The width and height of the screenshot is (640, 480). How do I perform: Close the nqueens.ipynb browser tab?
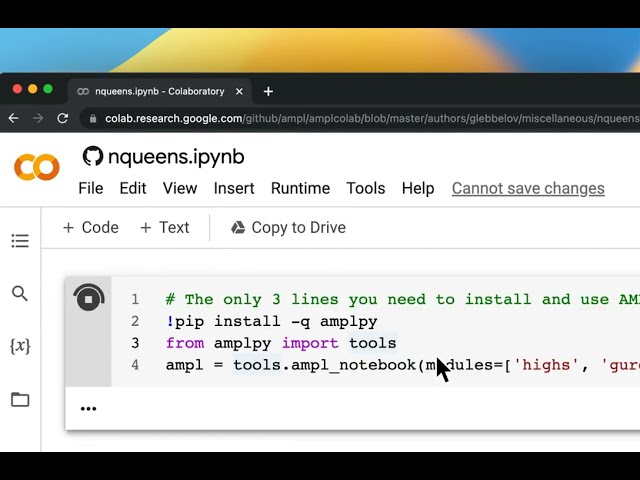[x=240, y=91]
